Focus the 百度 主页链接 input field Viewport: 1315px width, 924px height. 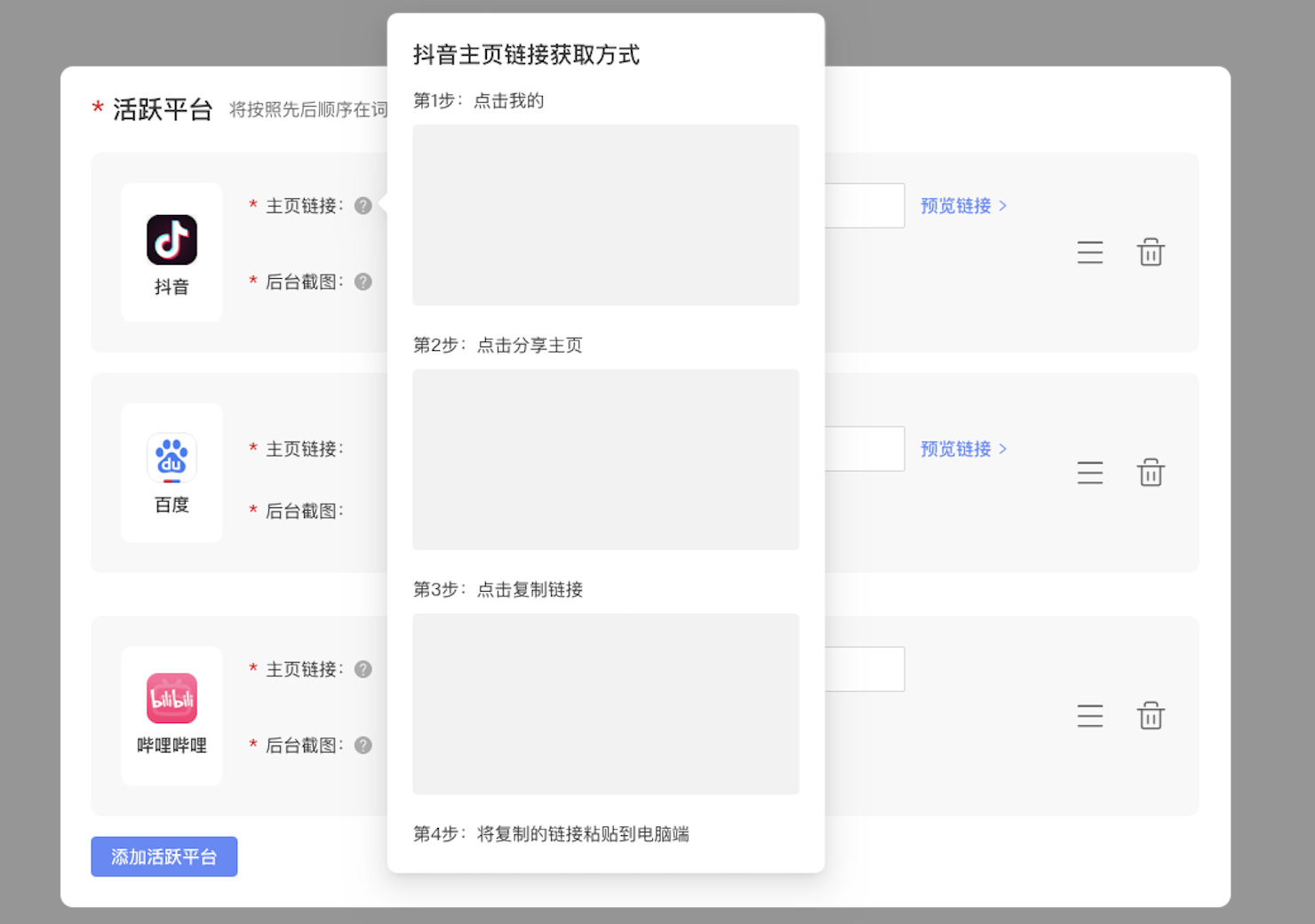click(x=865, y=449)
